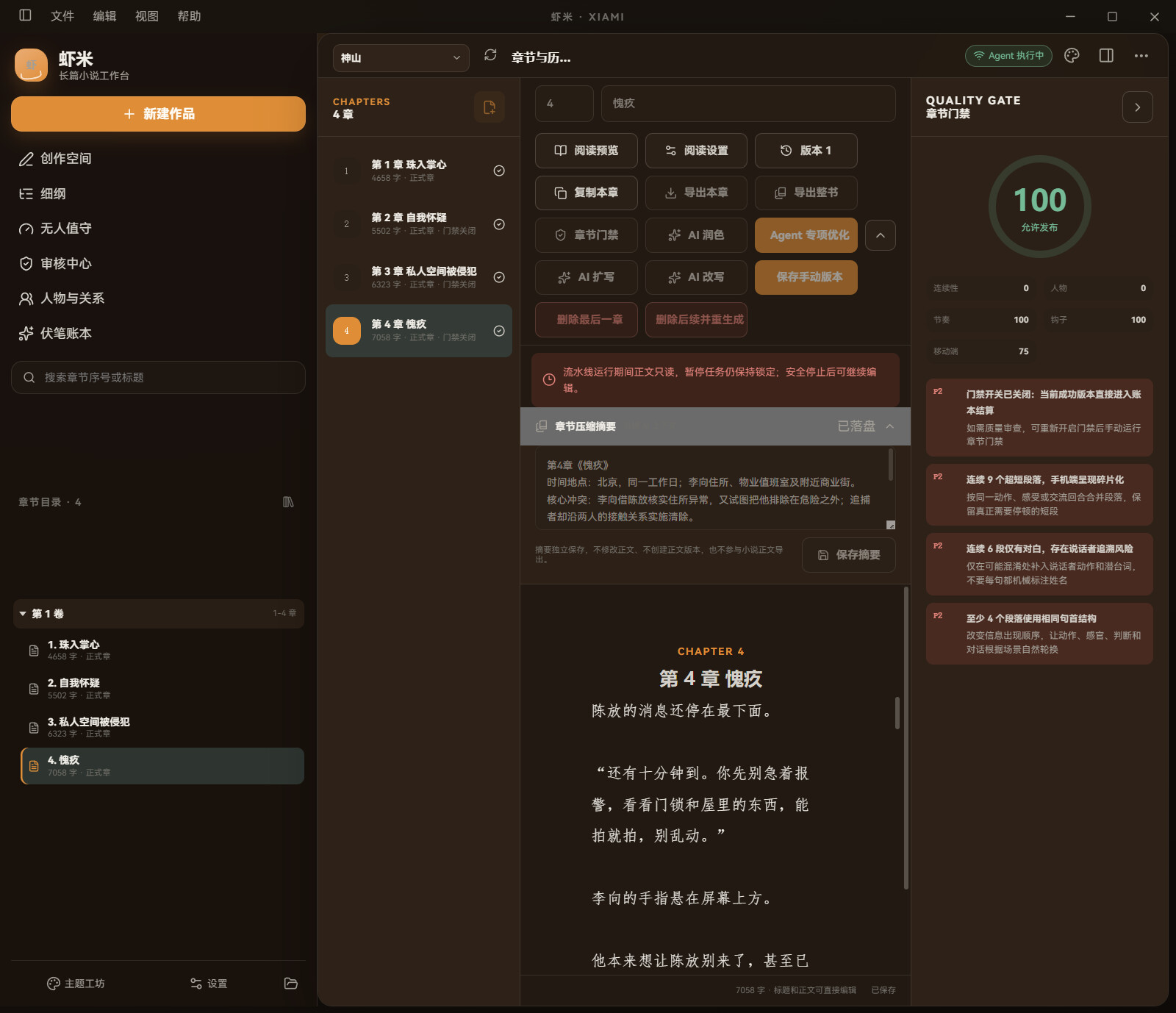This screenshot has height=1013, width=1176.
Task: Click 保存手动版本 button
Action: (806, 277)
